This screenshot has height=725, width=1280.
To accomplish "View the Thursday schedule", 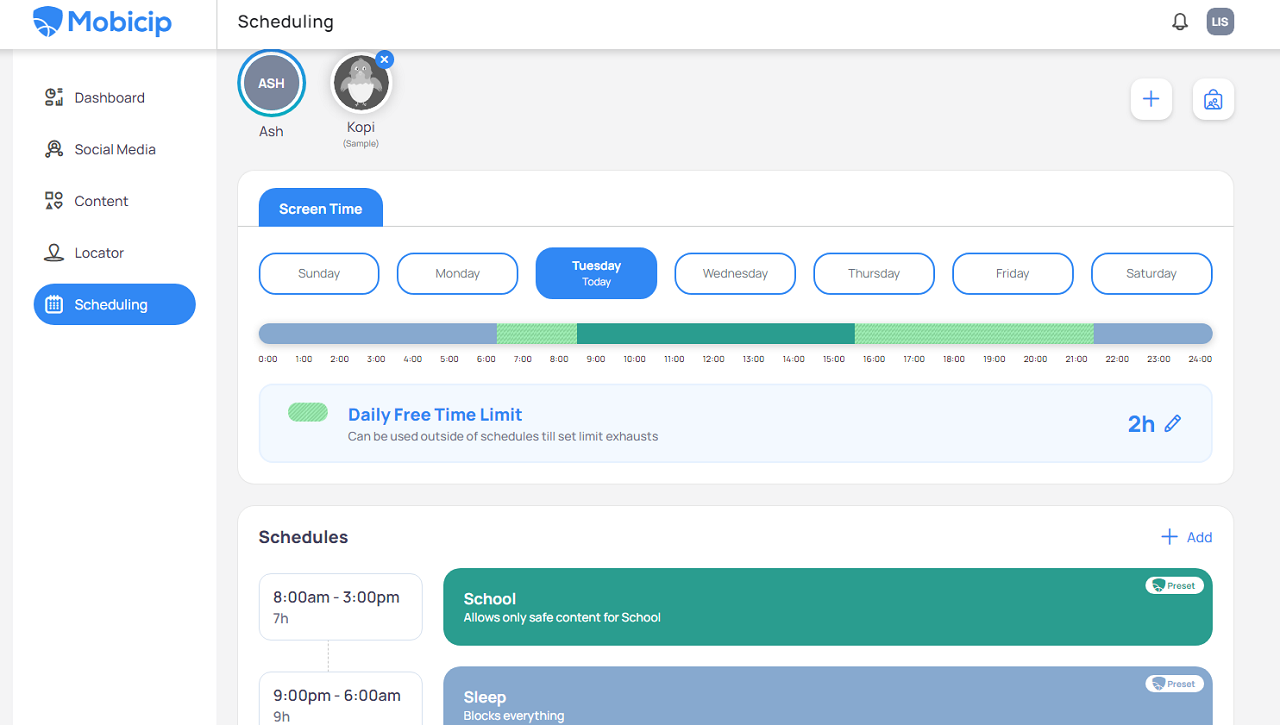I will pos(874,273).
